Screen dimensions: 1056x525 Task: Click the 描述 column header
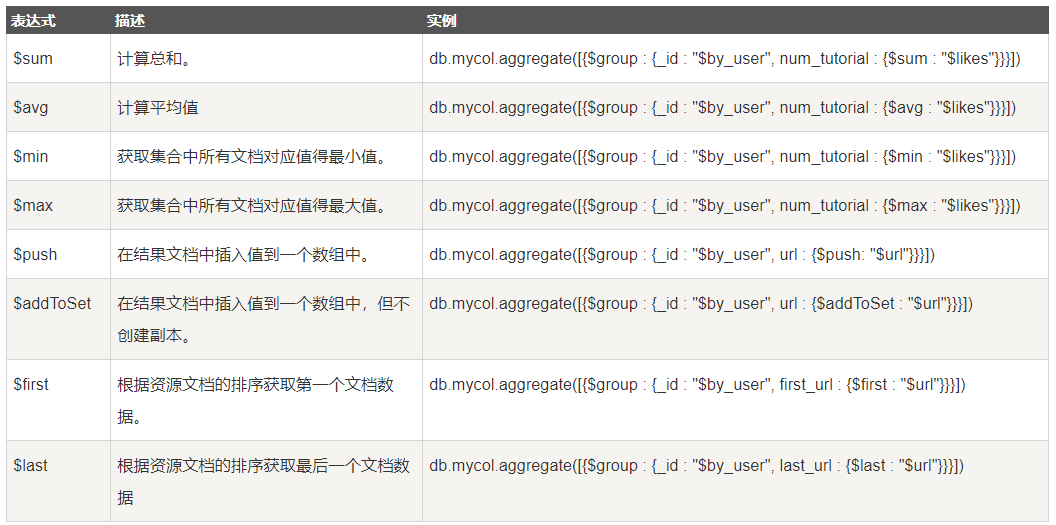pyautogui.click(x=127, y=20)
